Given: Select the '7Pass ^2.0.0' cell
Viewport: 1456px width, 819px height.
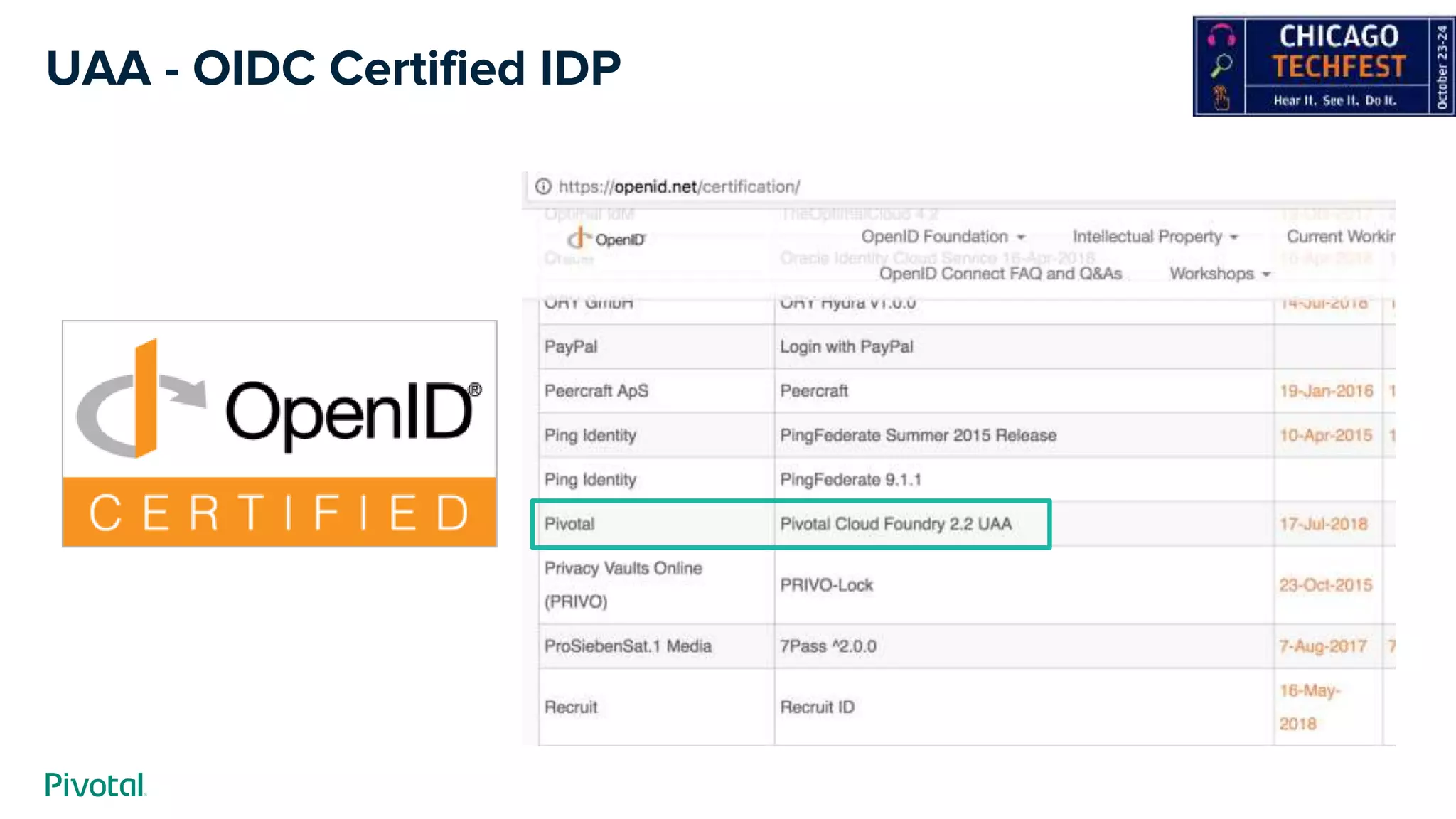Looking at the screenshot, I should click(1024, 646).
